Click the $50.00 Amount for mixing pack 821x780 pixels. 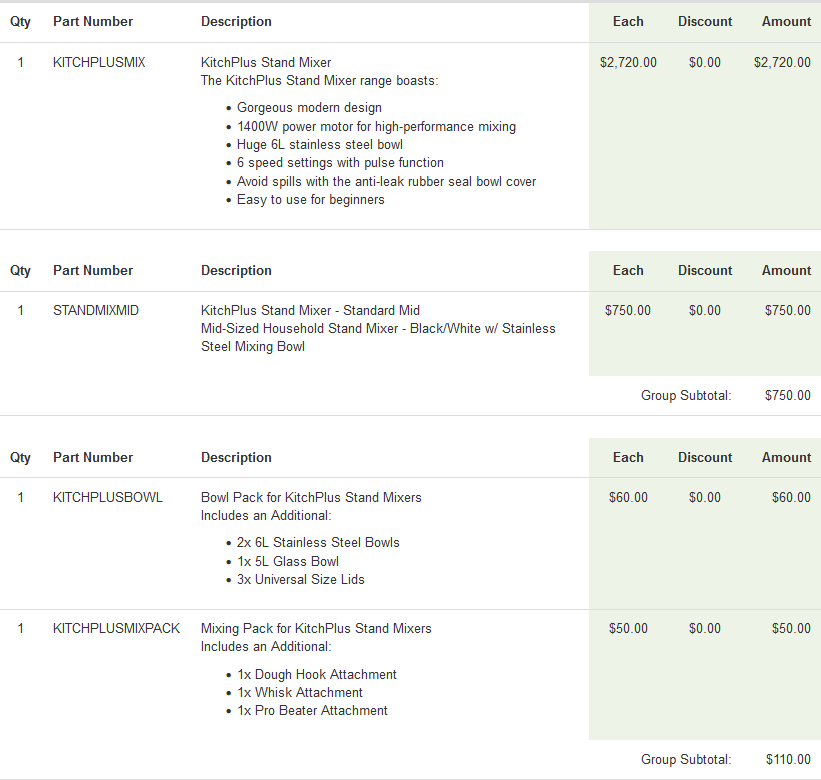click(790, 628)
